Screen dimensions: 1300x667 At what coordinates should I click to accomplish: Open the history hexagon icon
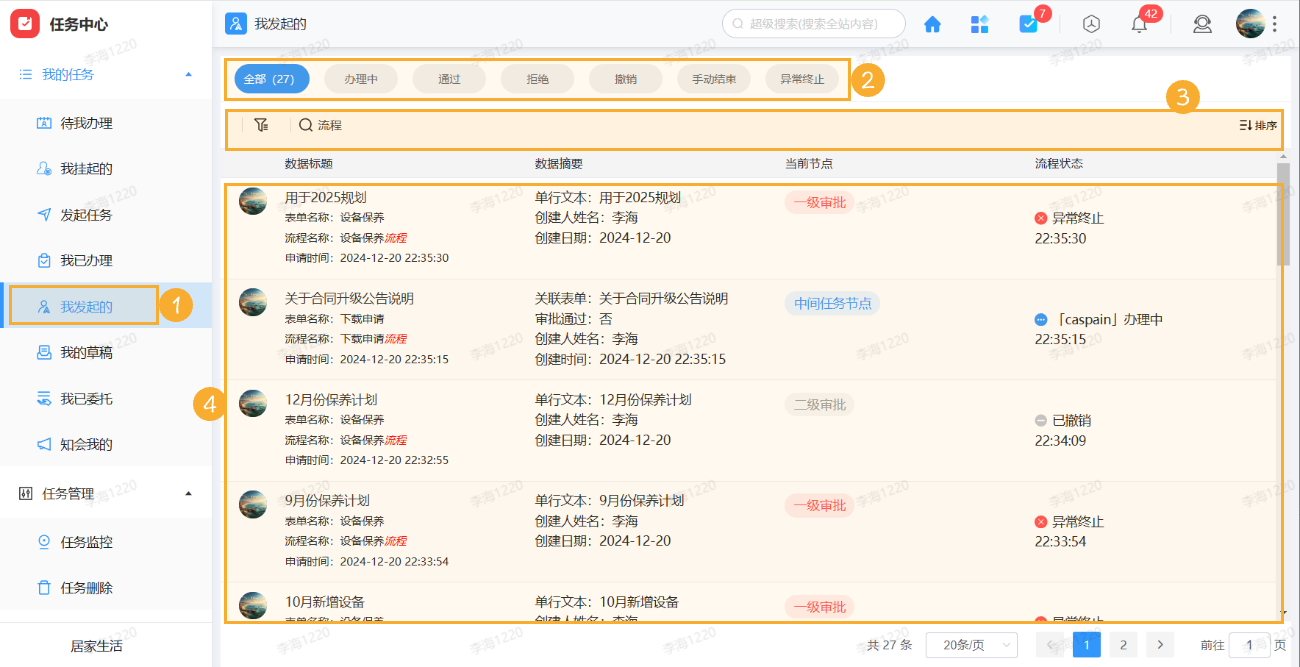pos(1090,23)
